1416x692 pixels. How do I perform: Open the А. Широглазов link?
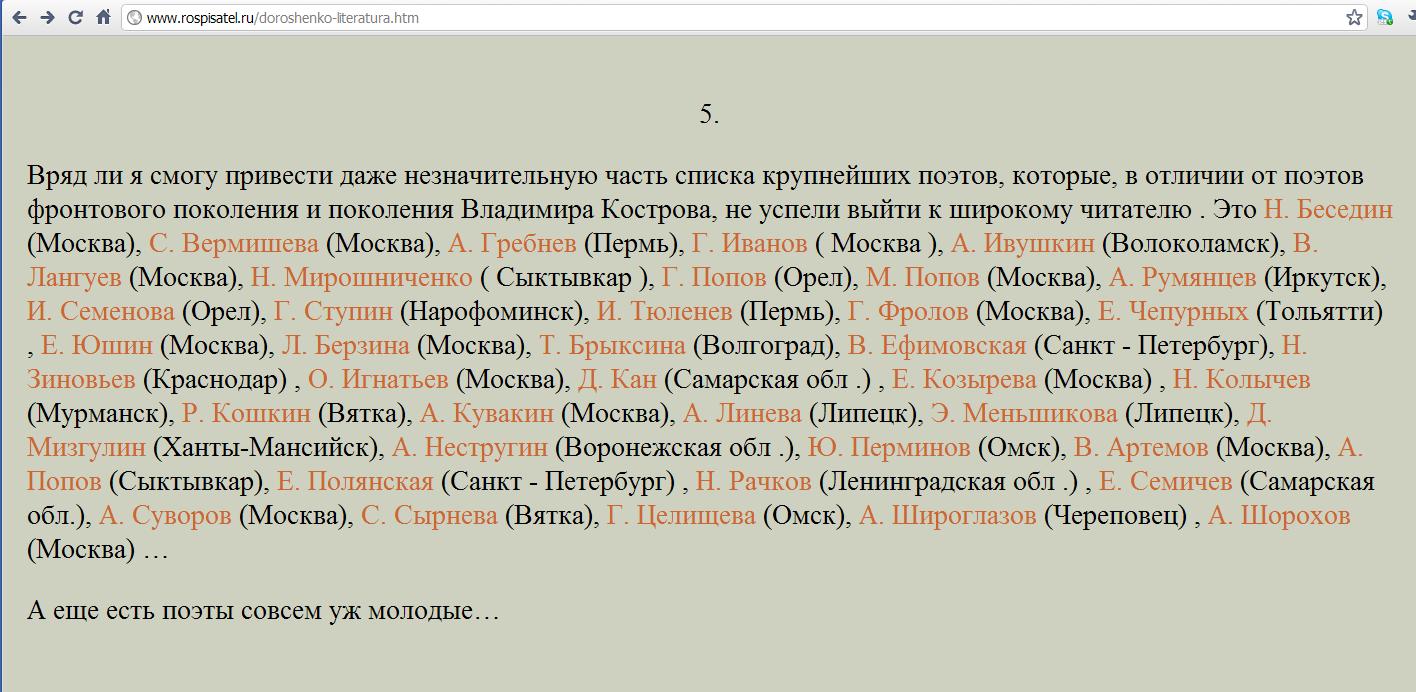point(947,516)
